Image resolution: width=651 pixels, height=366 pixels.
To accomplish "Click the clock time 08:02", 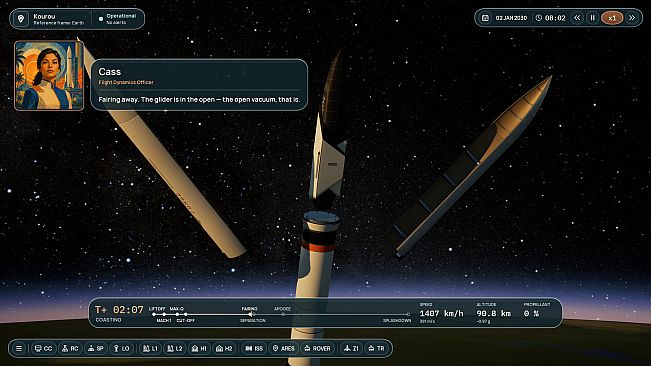I will tap(555, 18).
